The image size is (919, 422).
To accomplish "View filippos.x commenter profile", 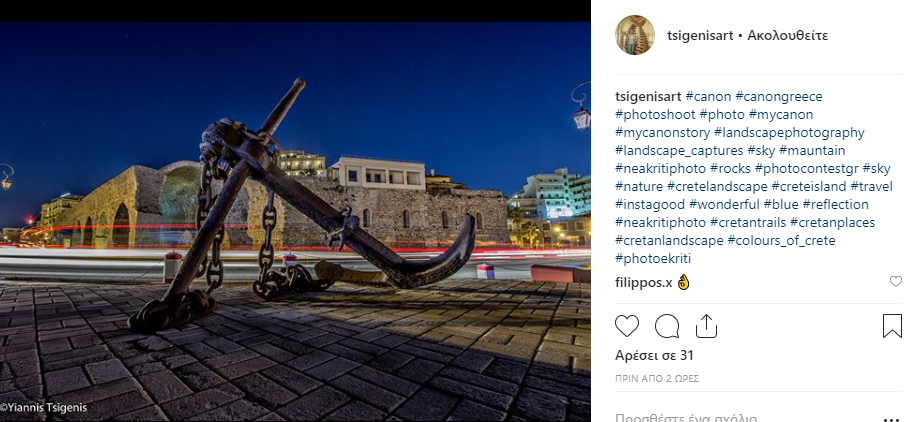I will pos(644,283).
